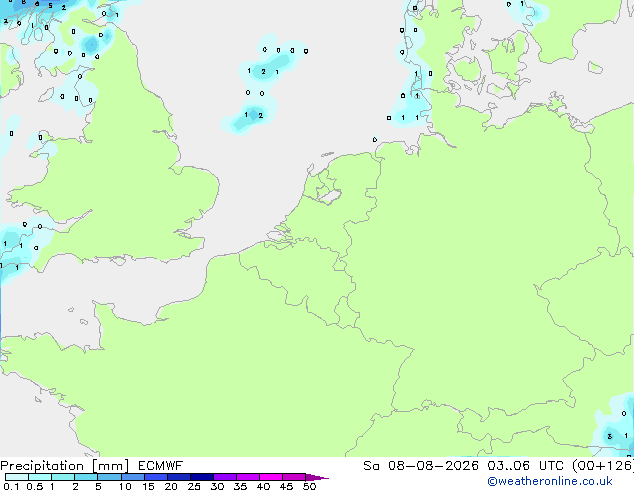Screen dimensions: 634x490
Task: Click the 5–10 mm legend color swatch
Action: pos(109,477)
